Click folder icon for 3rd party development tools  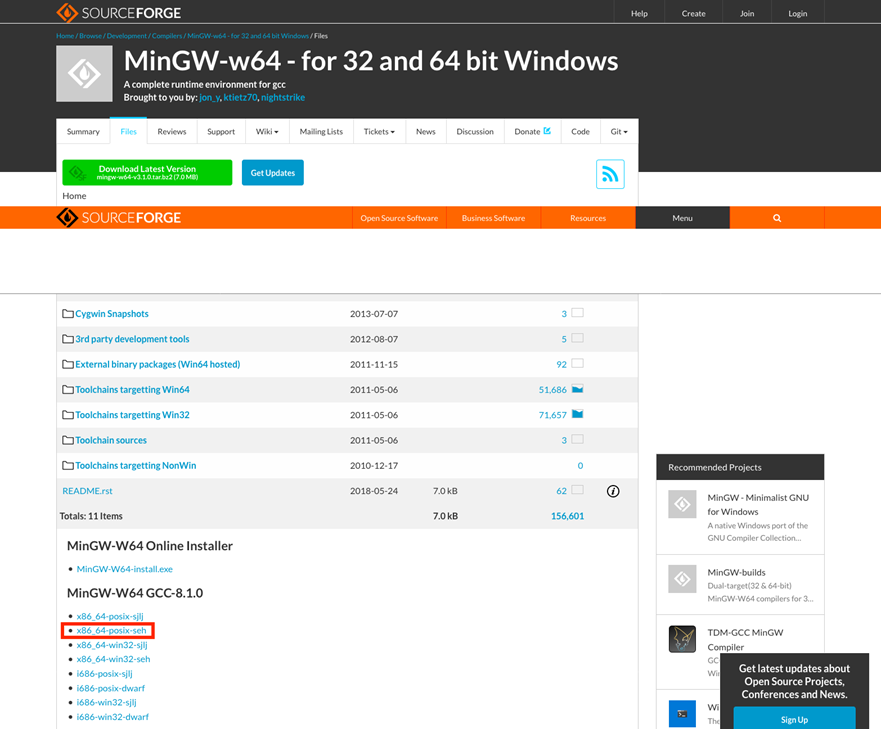click(68, 339)
